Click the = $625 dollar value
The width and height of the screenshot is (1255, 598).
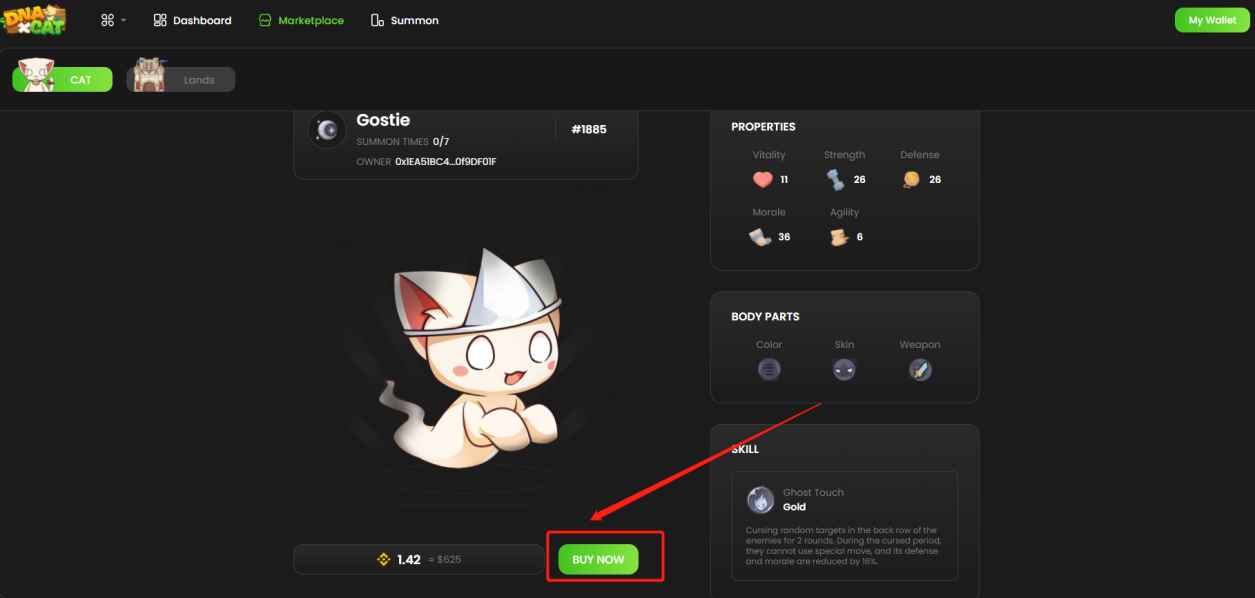coord(443,560)
